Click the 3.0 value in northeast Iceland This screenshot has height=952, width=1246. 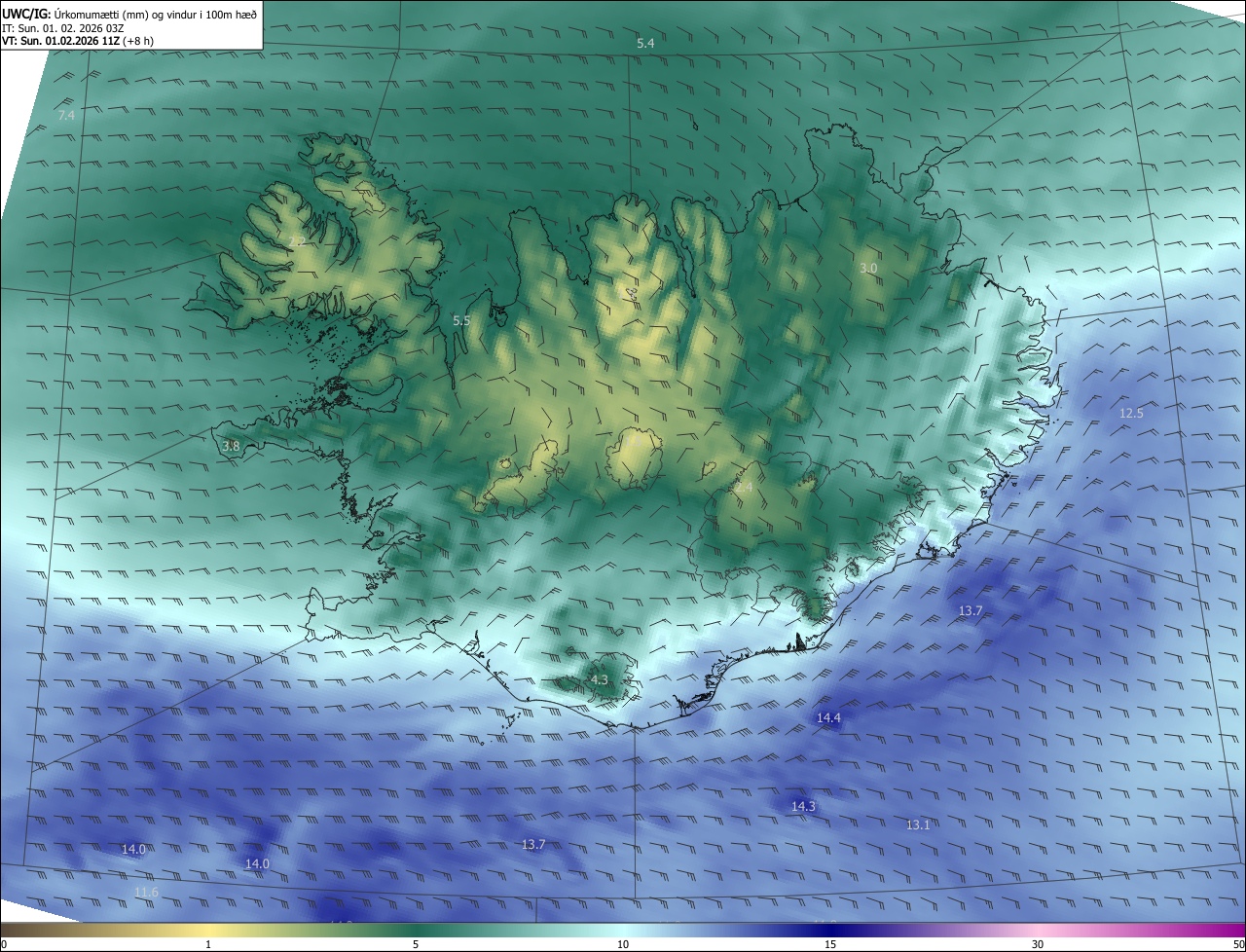pos(868,268)
